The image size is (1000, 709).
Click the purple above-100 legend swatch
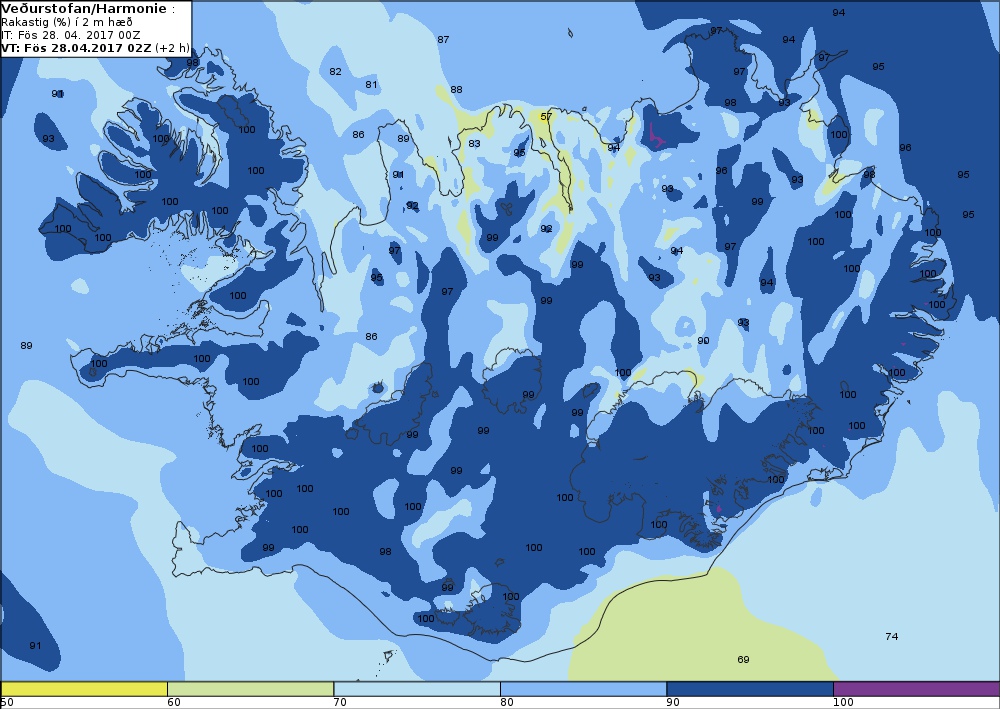coord(916,689)
